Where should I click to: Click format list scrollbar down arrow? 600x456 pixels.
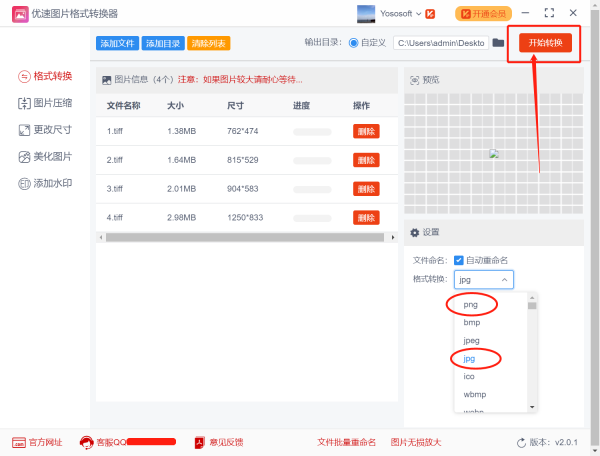532,407
